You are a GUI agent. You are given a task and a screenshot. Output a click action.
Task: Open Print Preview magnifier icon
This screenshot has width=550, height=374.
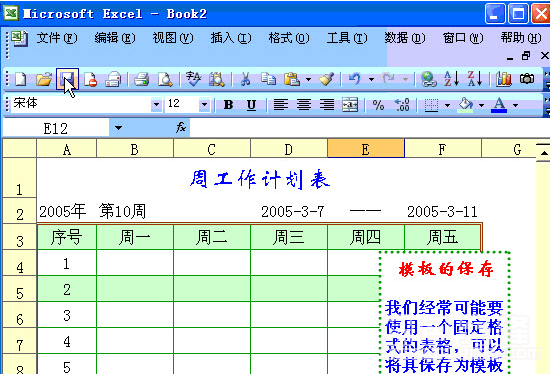pos(165,79)
